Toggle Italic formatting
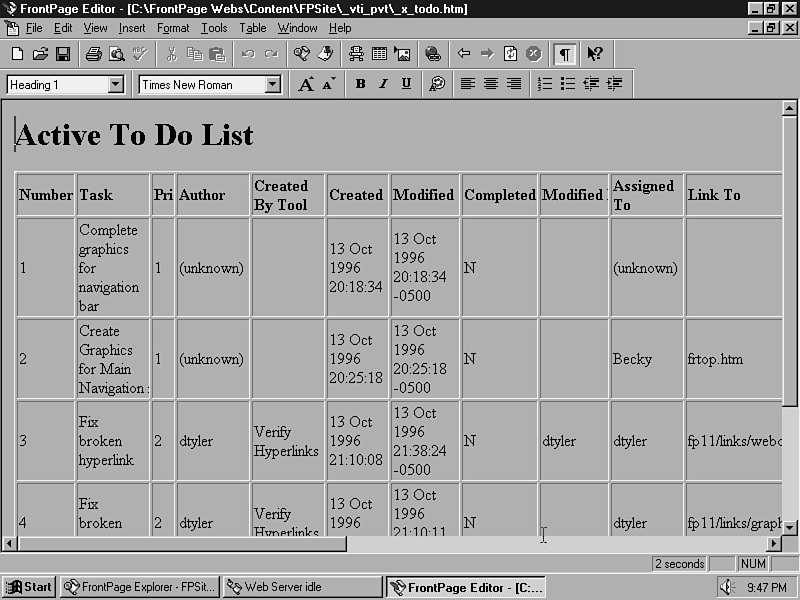800x600 pixels. point(383,85)
